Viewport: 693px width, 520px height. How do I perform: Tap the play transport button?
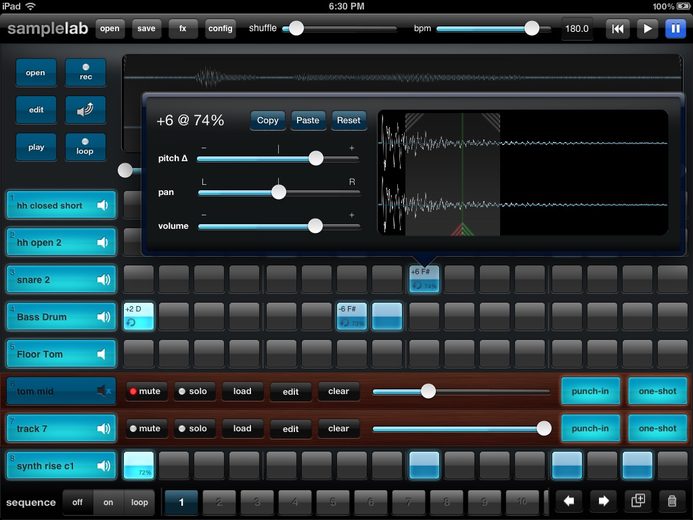[x=647, y=29]
